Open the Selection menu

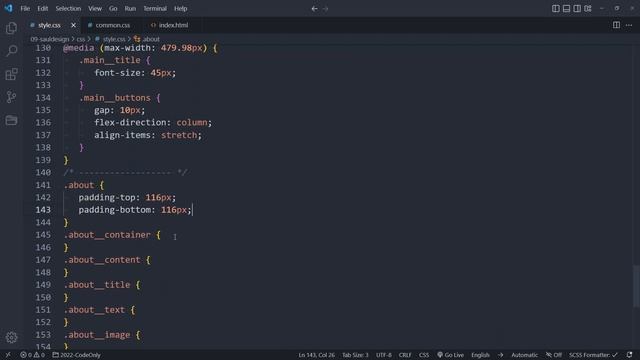(68, 9)
